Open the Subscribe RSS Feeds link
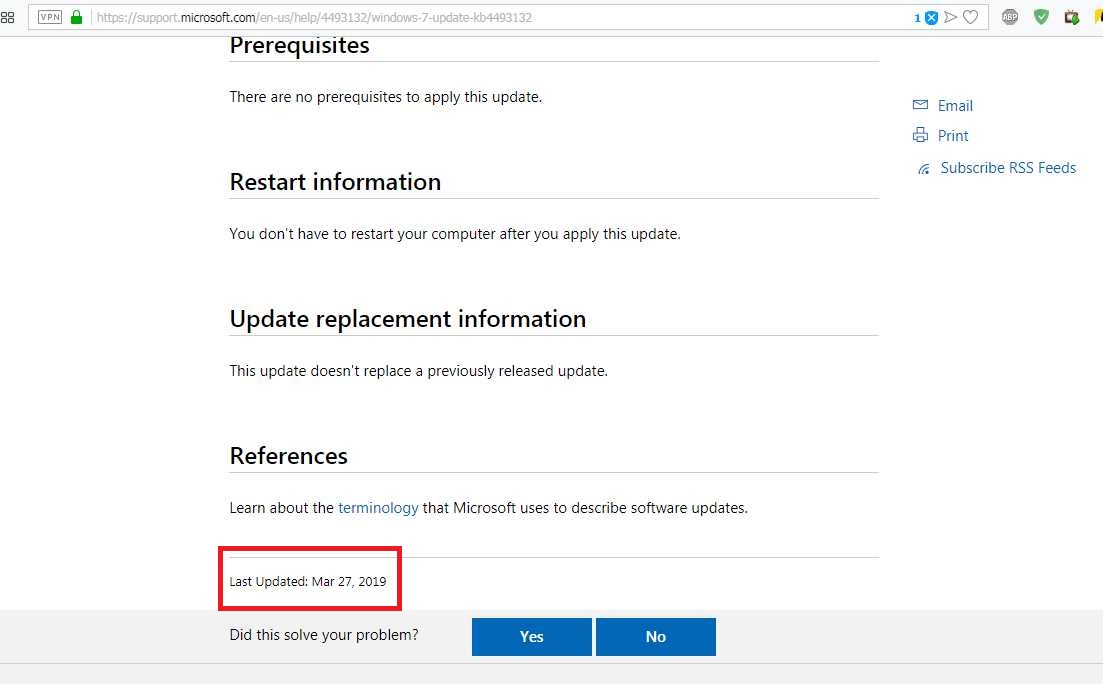 tap(1008, 168)
